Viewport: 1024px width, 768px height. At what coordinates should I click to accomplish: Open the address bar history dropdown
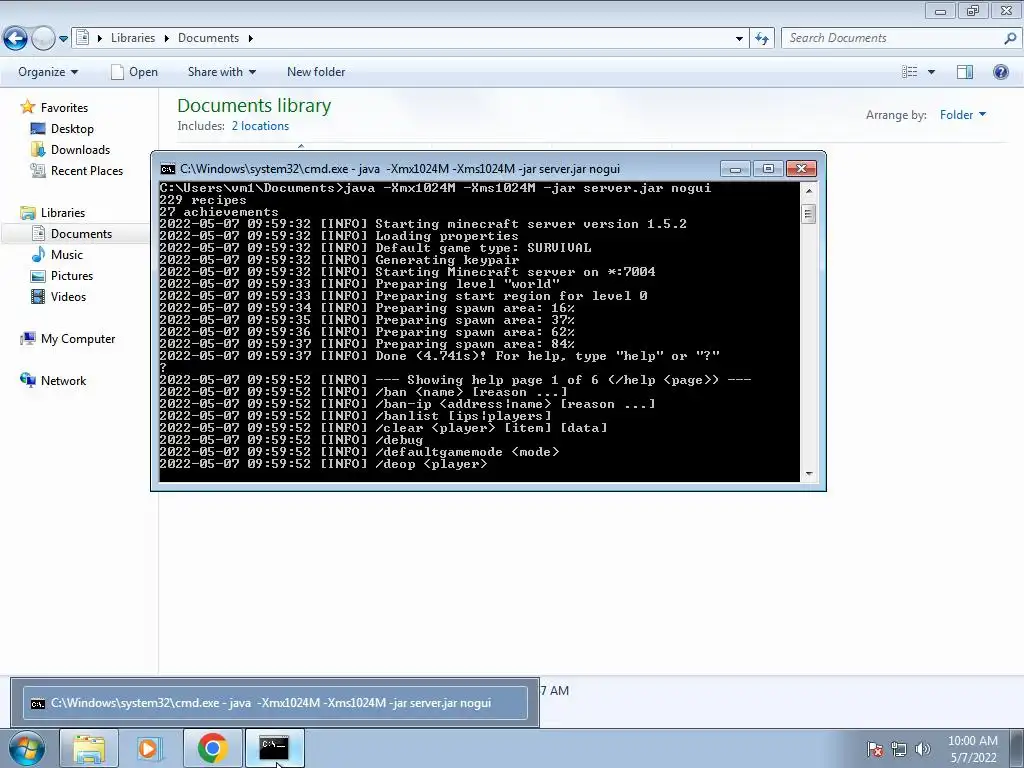pyautogui.click(x=739, y=39)
